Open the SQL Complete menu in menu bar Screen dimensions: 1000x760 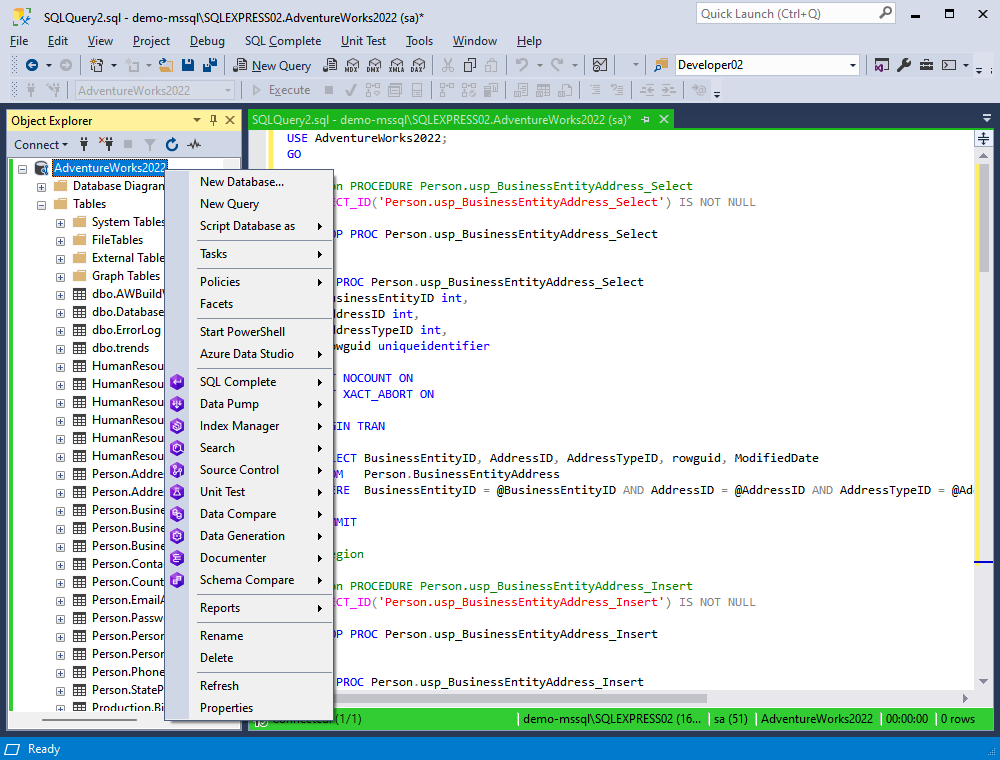(x=283, y=41)
